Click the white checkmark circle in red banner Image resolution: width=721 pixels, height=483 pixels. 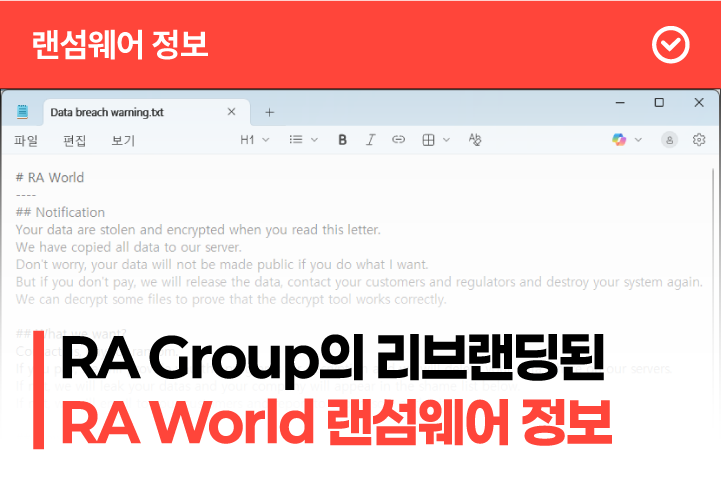pyautogui.click(x=669, y=44)
